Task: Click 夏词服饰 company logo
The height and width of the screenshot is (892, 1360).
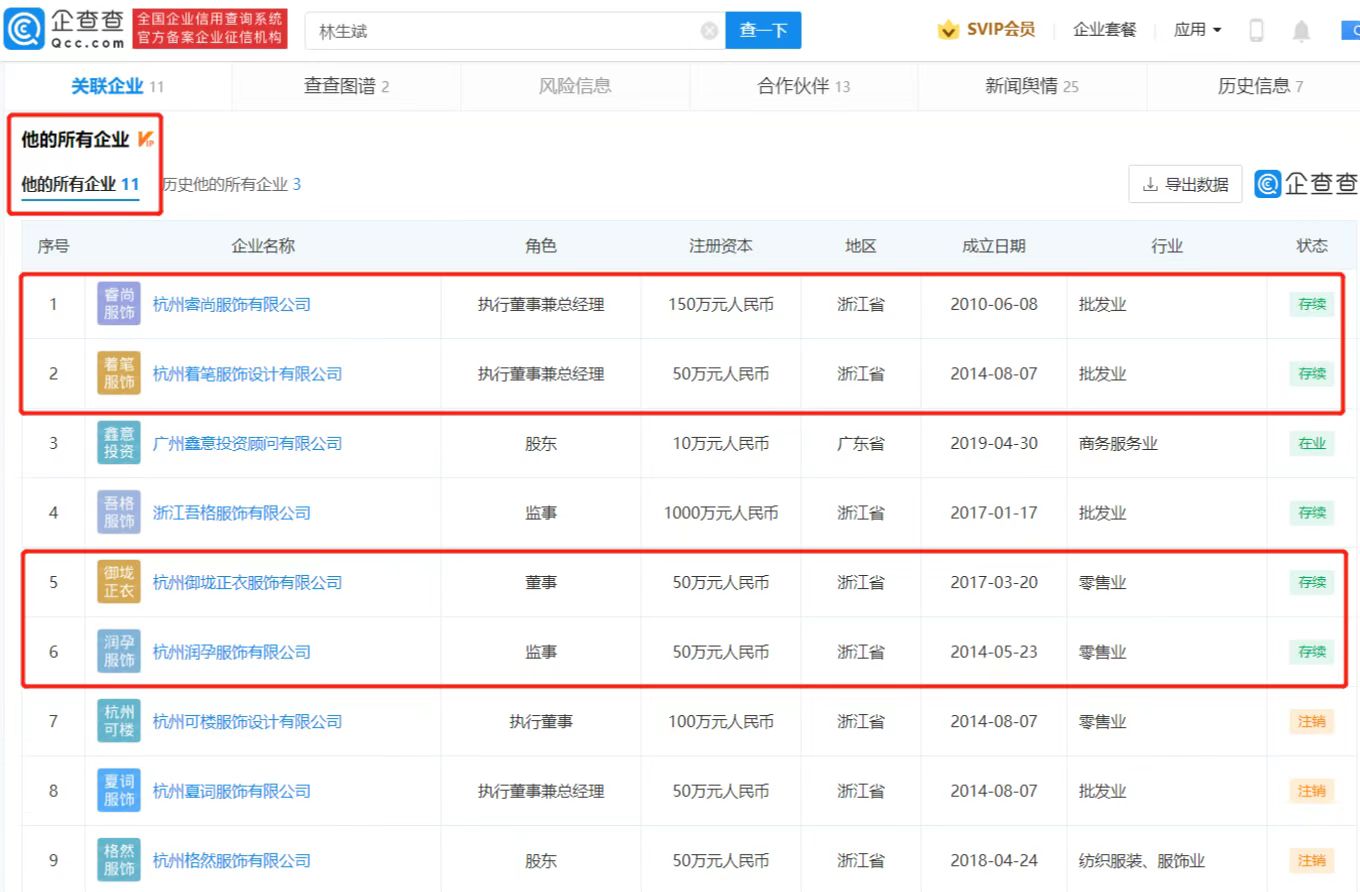Action: pyautogui.click(x=119, y=790)
